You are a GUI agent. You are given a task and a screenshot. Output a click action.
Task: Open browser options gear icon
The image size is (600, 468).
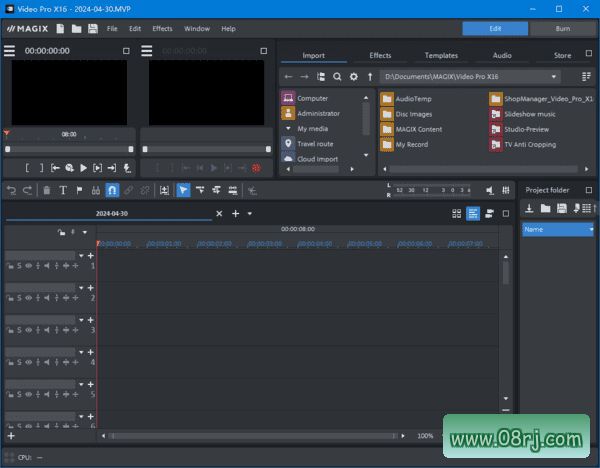[x=354, y=77]
